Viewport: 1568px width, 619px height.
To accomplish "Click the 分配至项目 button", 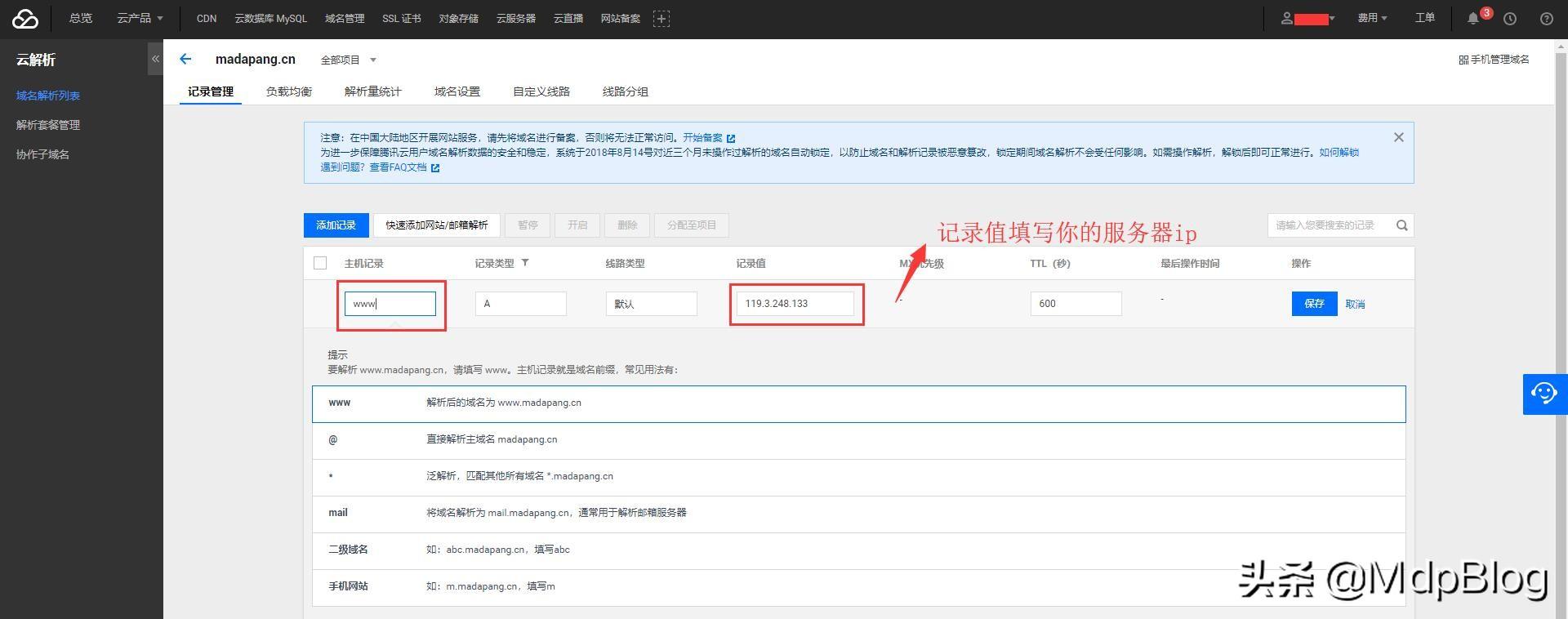I will [692, 225].
